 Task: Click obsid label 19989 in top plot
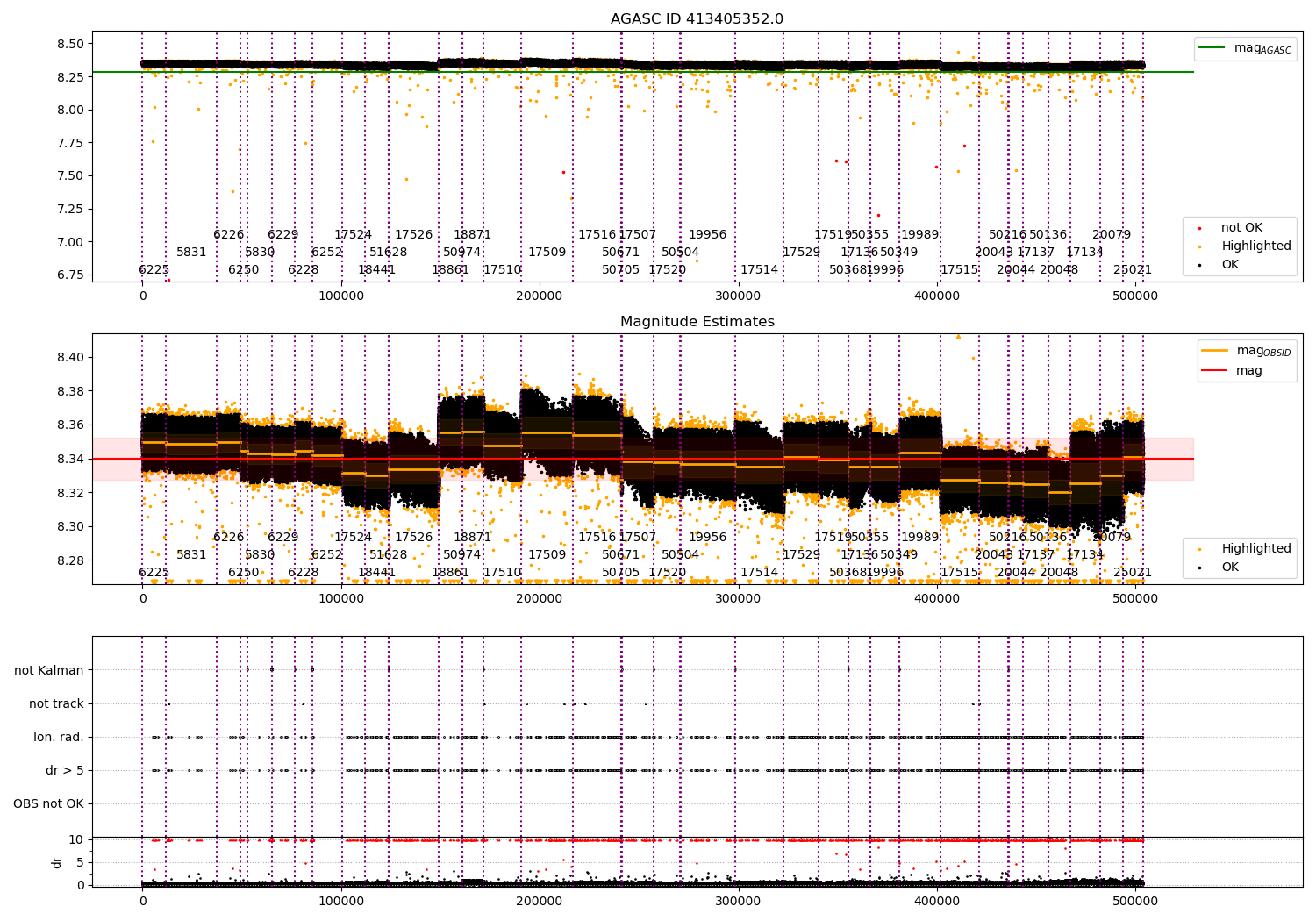click(919, 234)
